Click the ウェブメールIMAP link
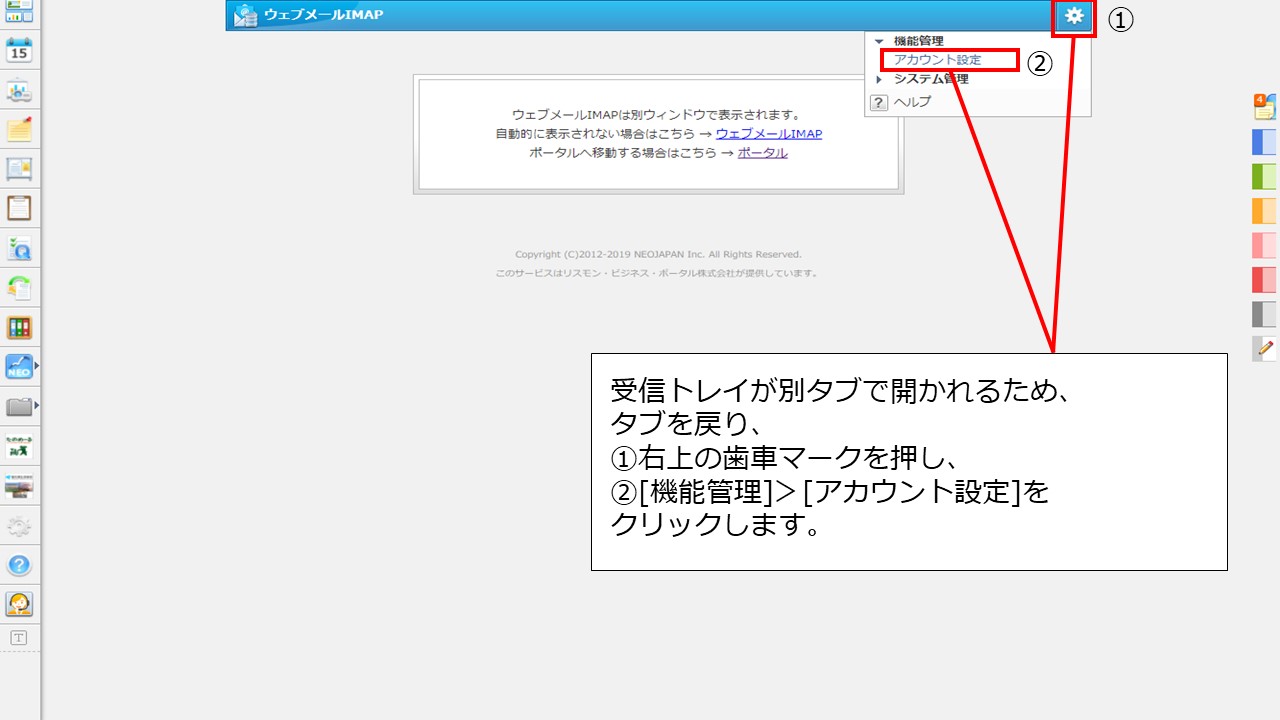1280x720 pixels. click(769, 133)
